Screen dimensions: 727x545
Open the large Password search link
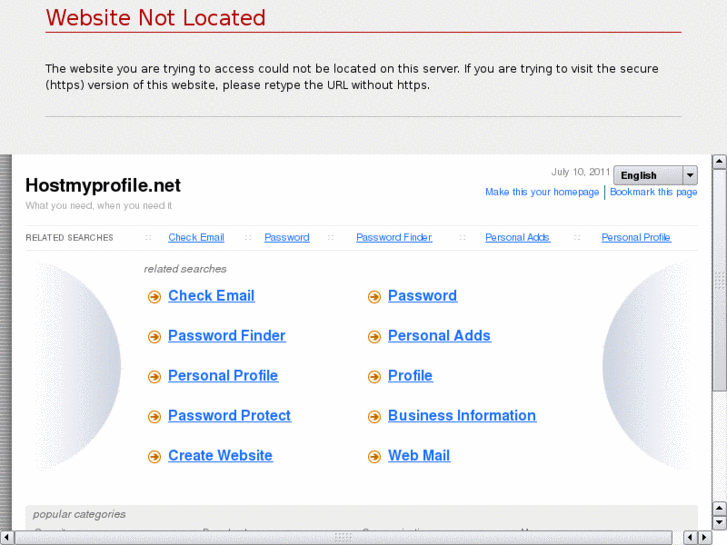422,296
